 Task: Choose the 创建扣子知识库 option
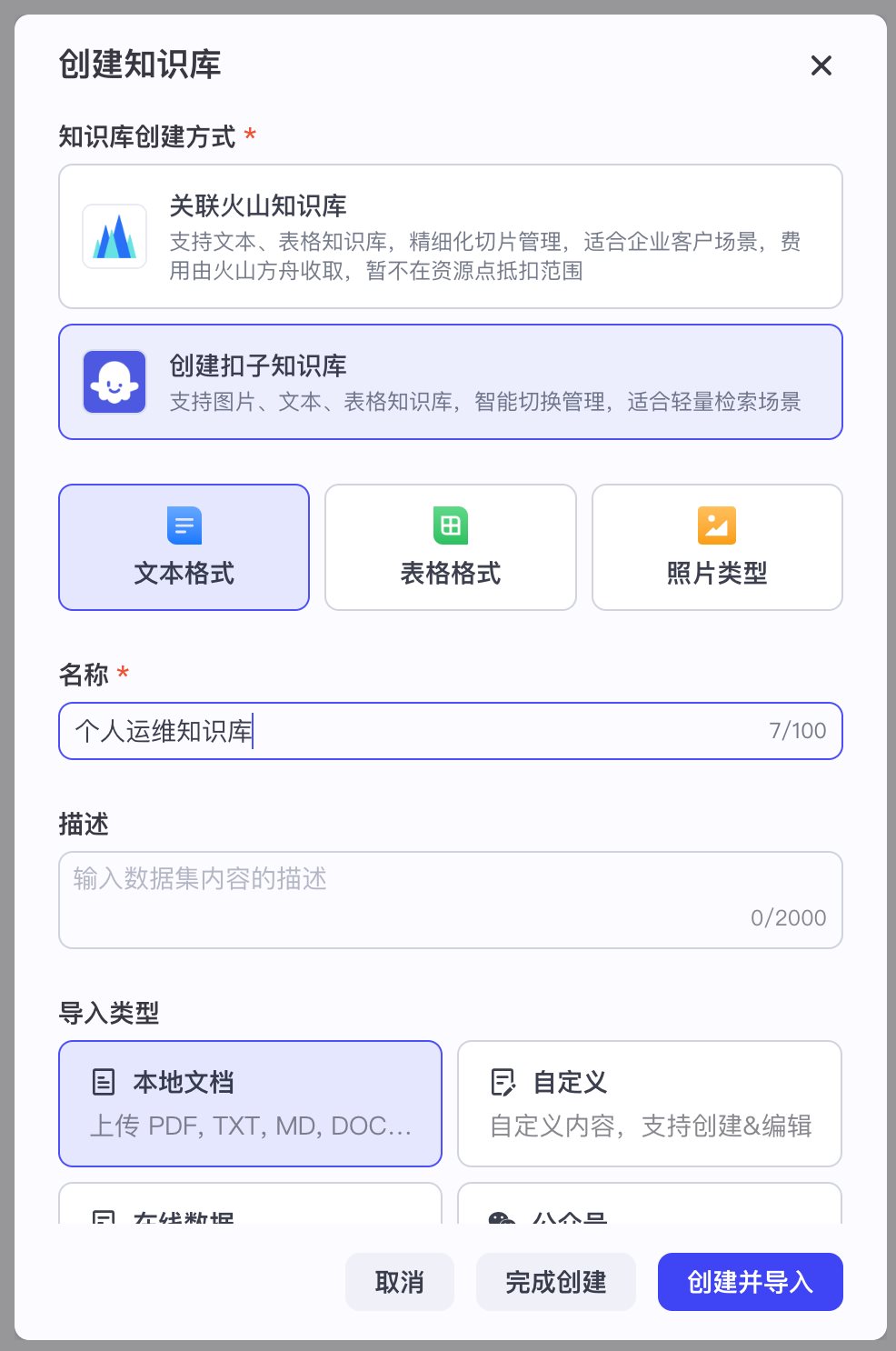(x=451, y=382)
